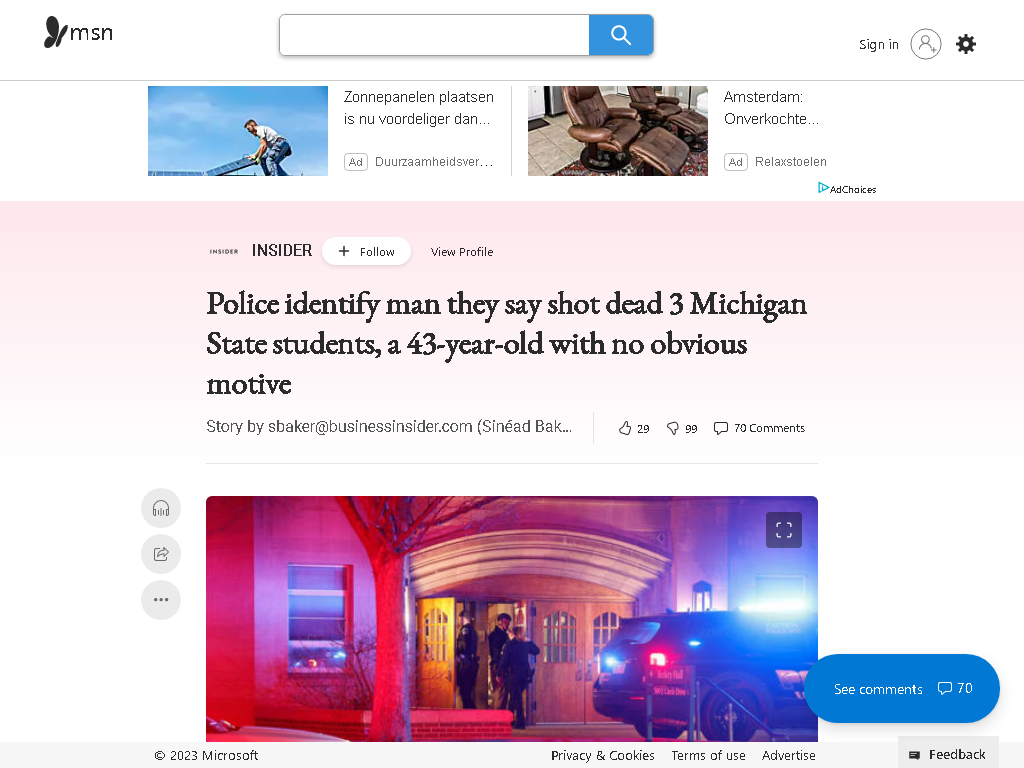Viewport: 1024px width, 768px height.
Task: Open the three-dot more options button
Action: [x=161, y=600]
